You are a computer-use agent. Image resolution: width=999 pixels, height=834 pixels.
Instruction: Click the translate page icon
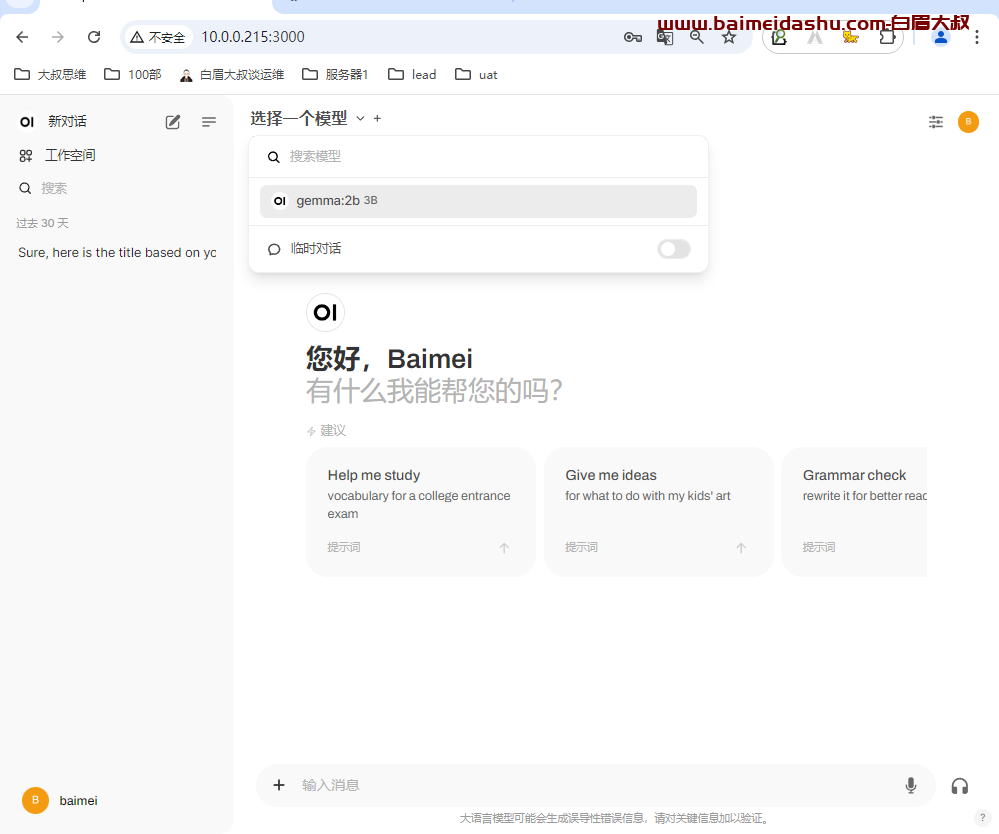(665, 38)
